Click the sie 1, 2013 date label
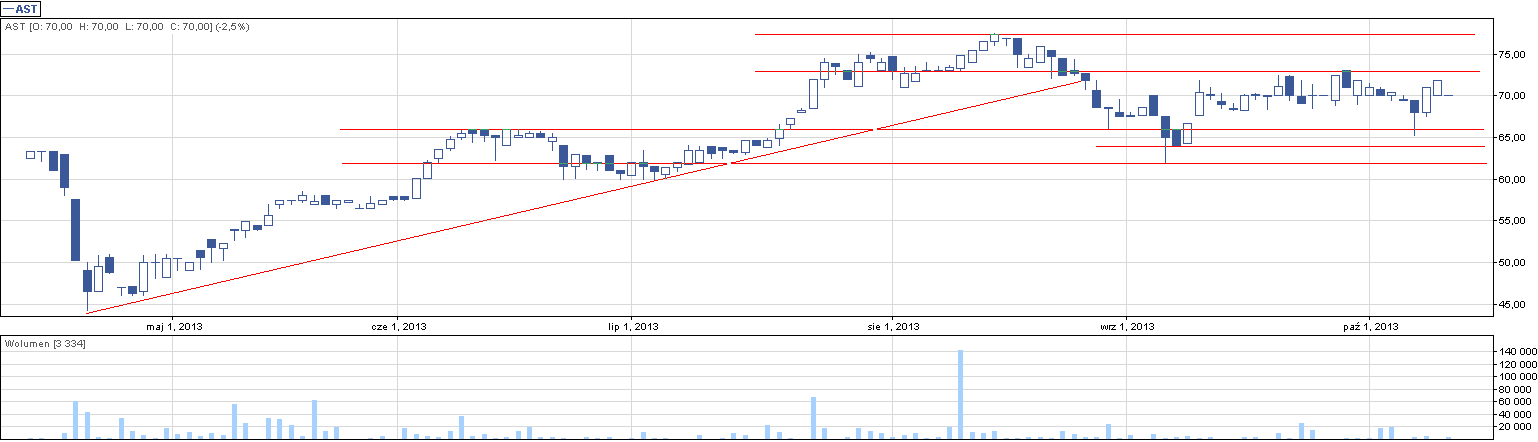Screen dimensions: 1538x442 tap(893, 326)
